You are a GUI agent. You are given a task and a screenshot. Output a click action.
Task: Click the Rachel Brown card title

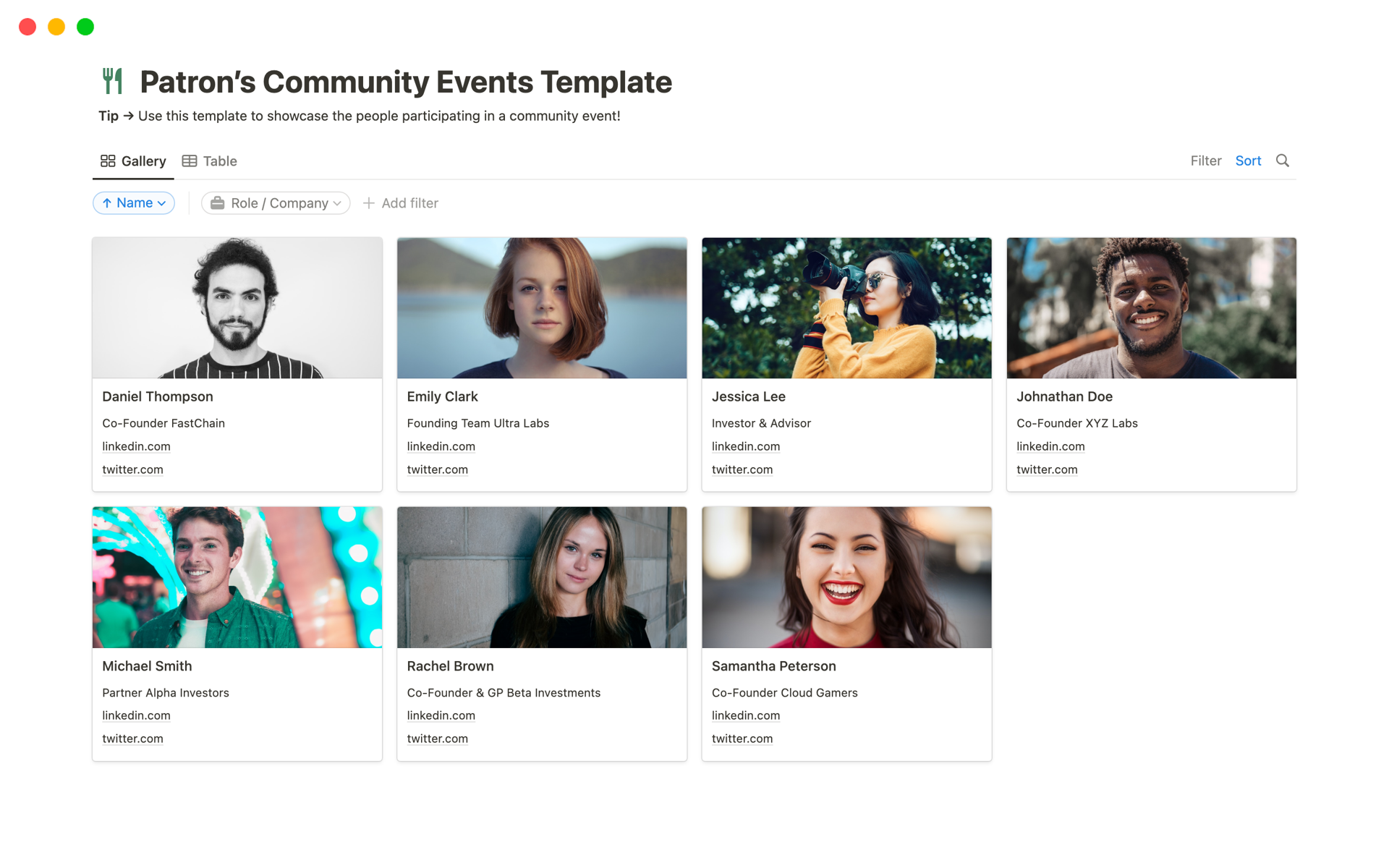(x=450, y=665)
